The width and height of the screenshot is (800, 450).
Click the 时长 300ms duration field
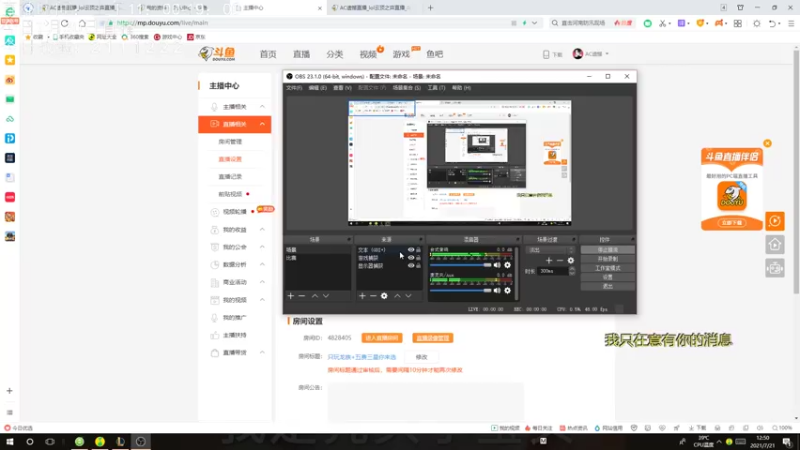click(553, 271)
